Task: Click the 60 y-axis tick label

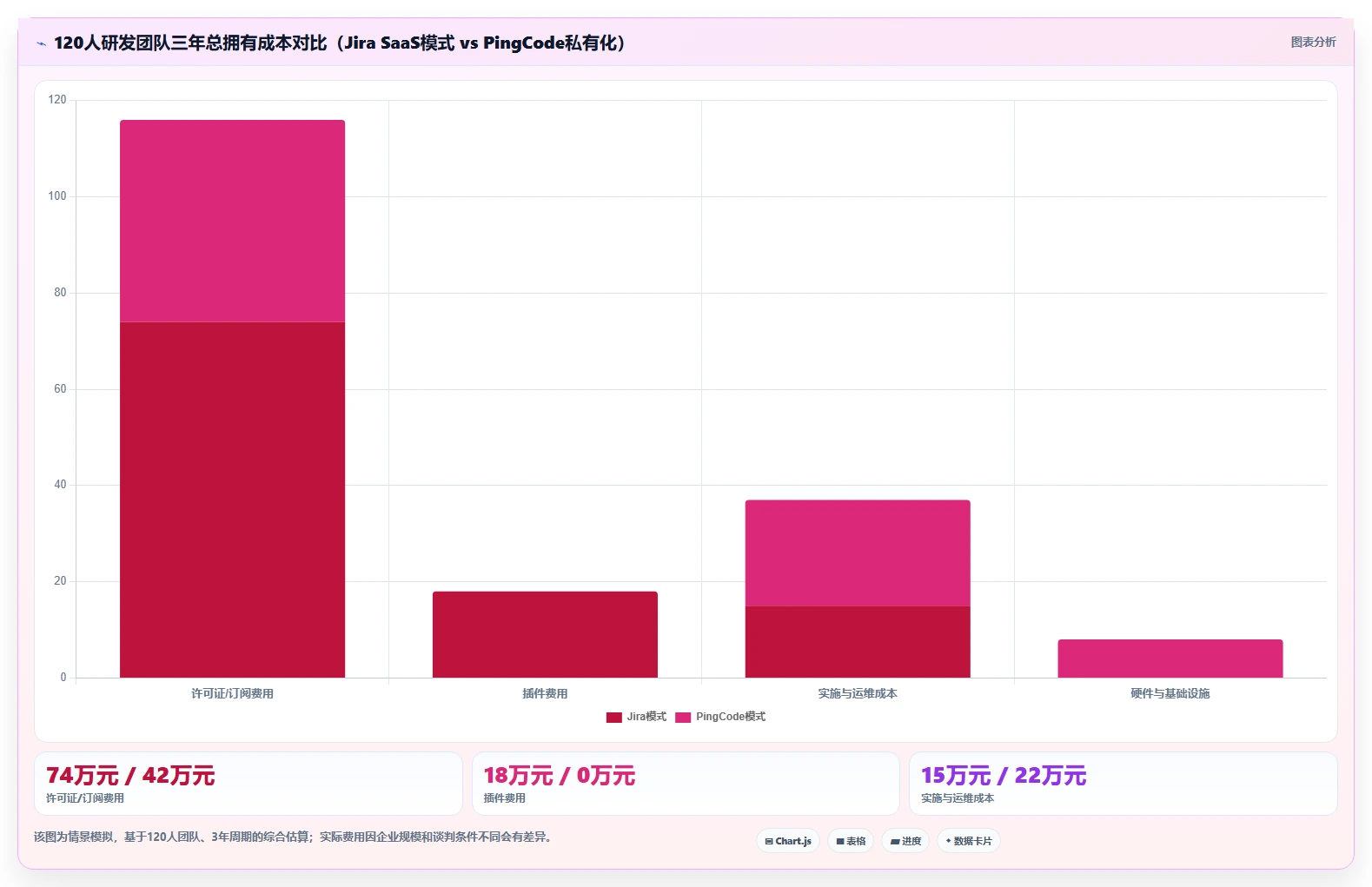Action: [x=60, y=389]
